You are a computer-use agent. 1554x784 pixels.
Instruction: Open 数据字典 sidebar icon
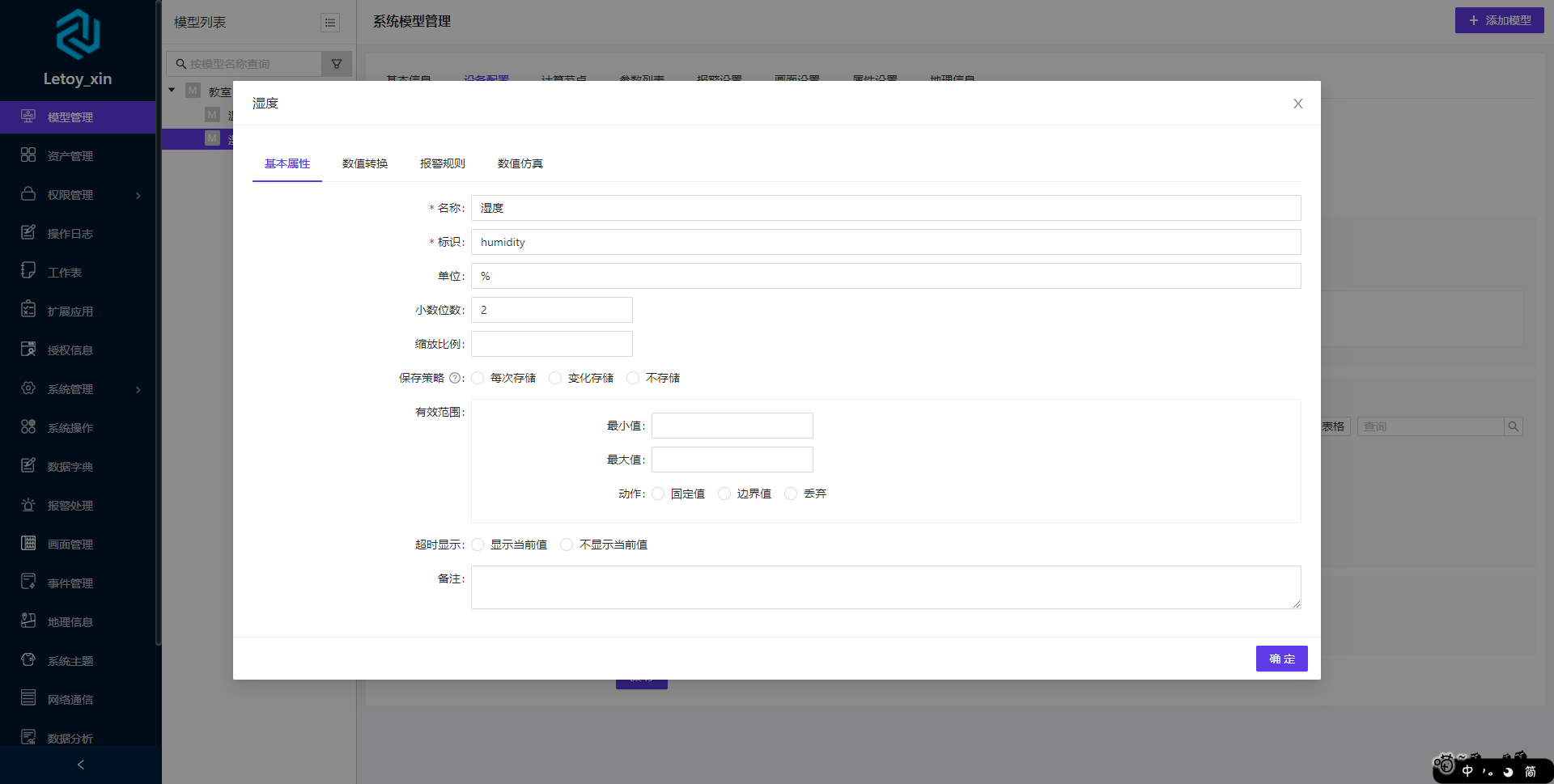point(28,466)
